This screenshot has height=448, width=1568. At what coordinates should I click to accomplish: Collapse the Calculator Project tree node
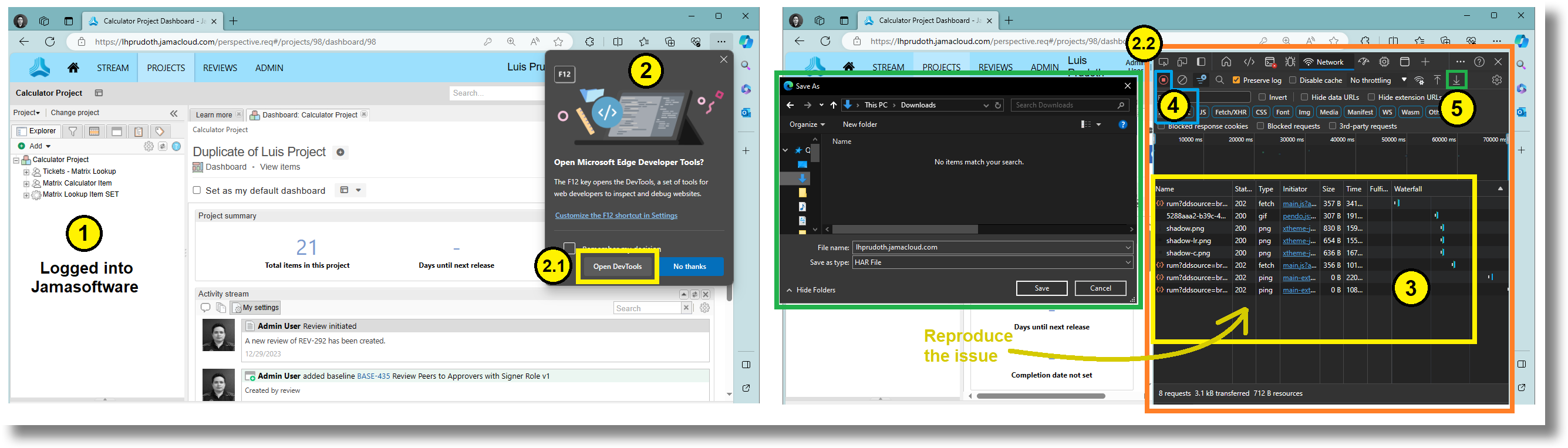[16, 160]
